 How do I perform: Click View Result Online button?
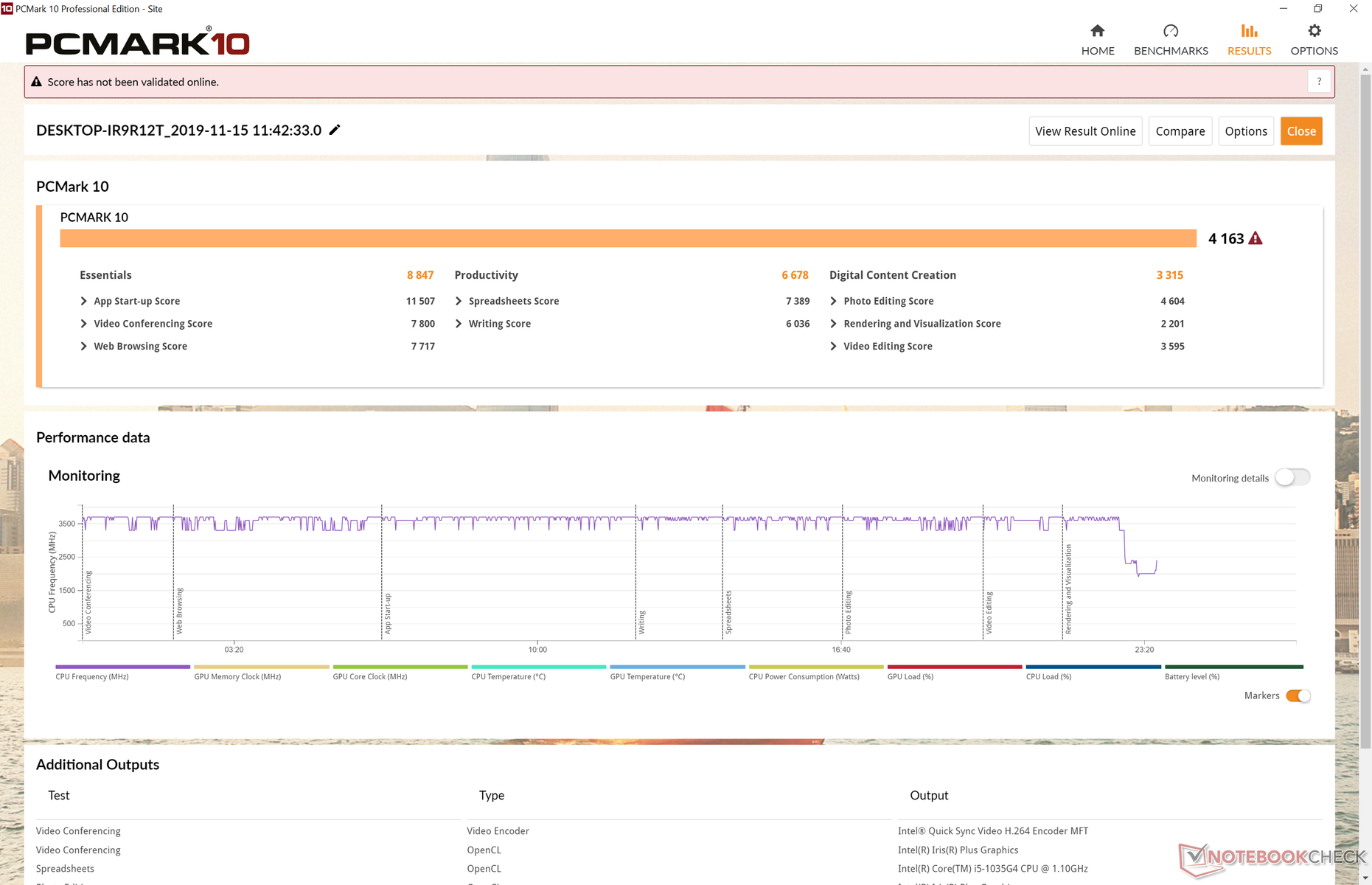1085,131
